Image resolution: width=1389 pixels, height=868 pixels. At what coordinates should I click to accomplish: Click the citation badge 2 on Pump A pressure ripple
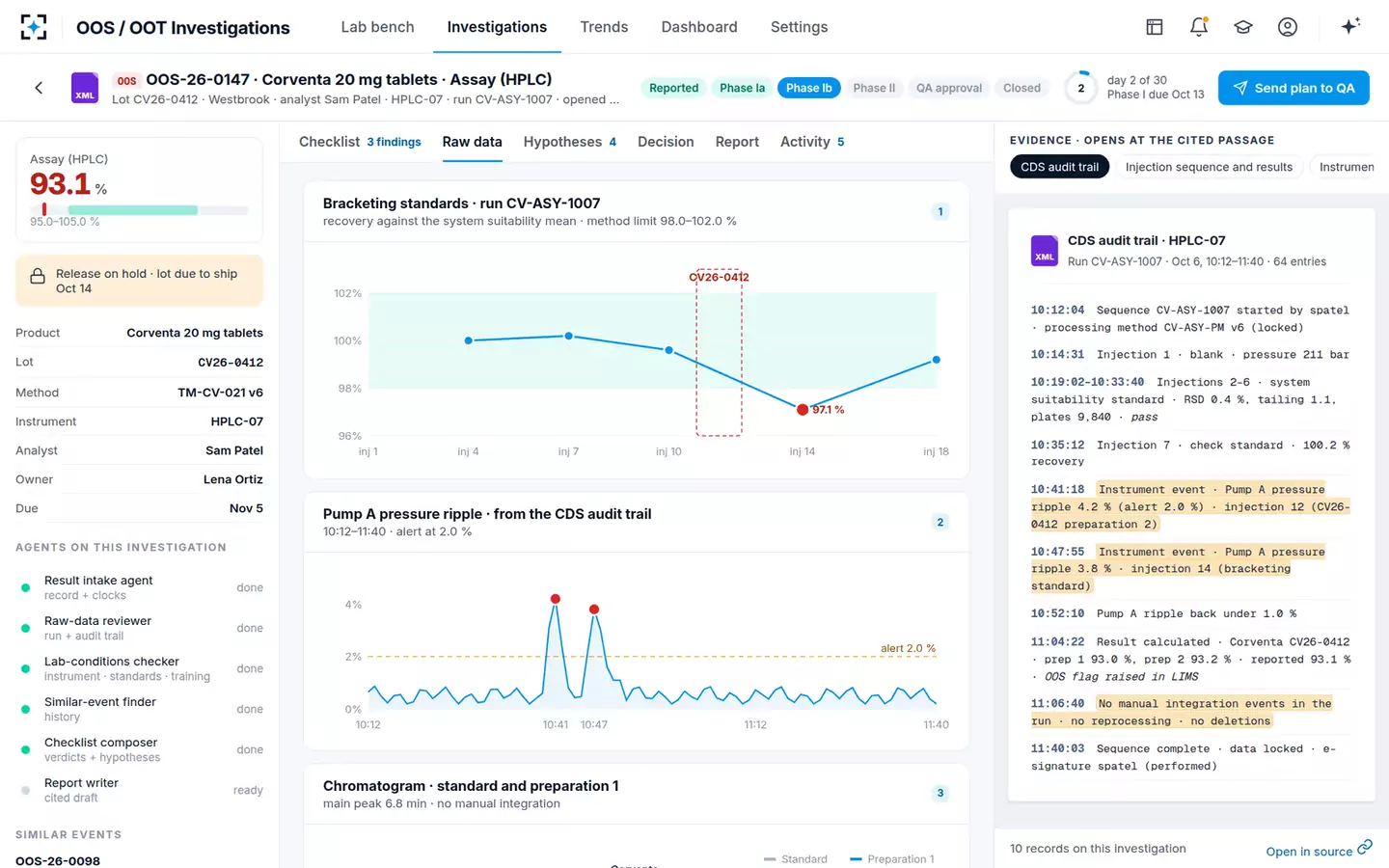(940, 522)
